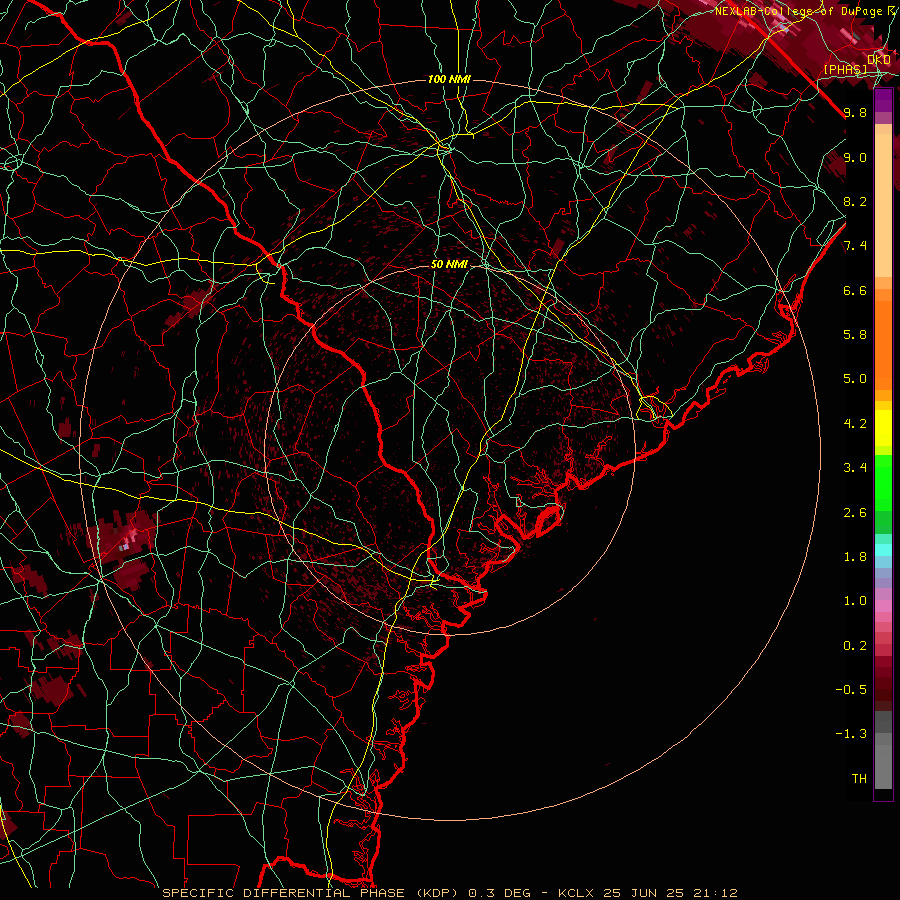Click the KCLX radar site identifier
900x900 pixels.
click(576, 893)
